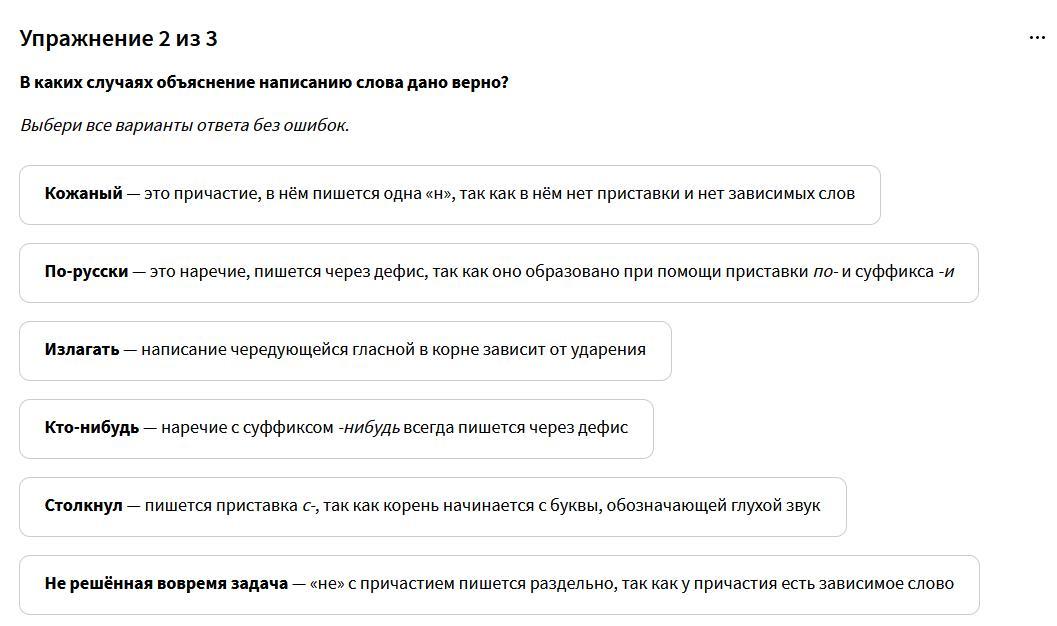Click the italic prefix с- in the Столкнул option
Image resolution: width=1057 pixels, height=626 pixels.
coord(309,506)
